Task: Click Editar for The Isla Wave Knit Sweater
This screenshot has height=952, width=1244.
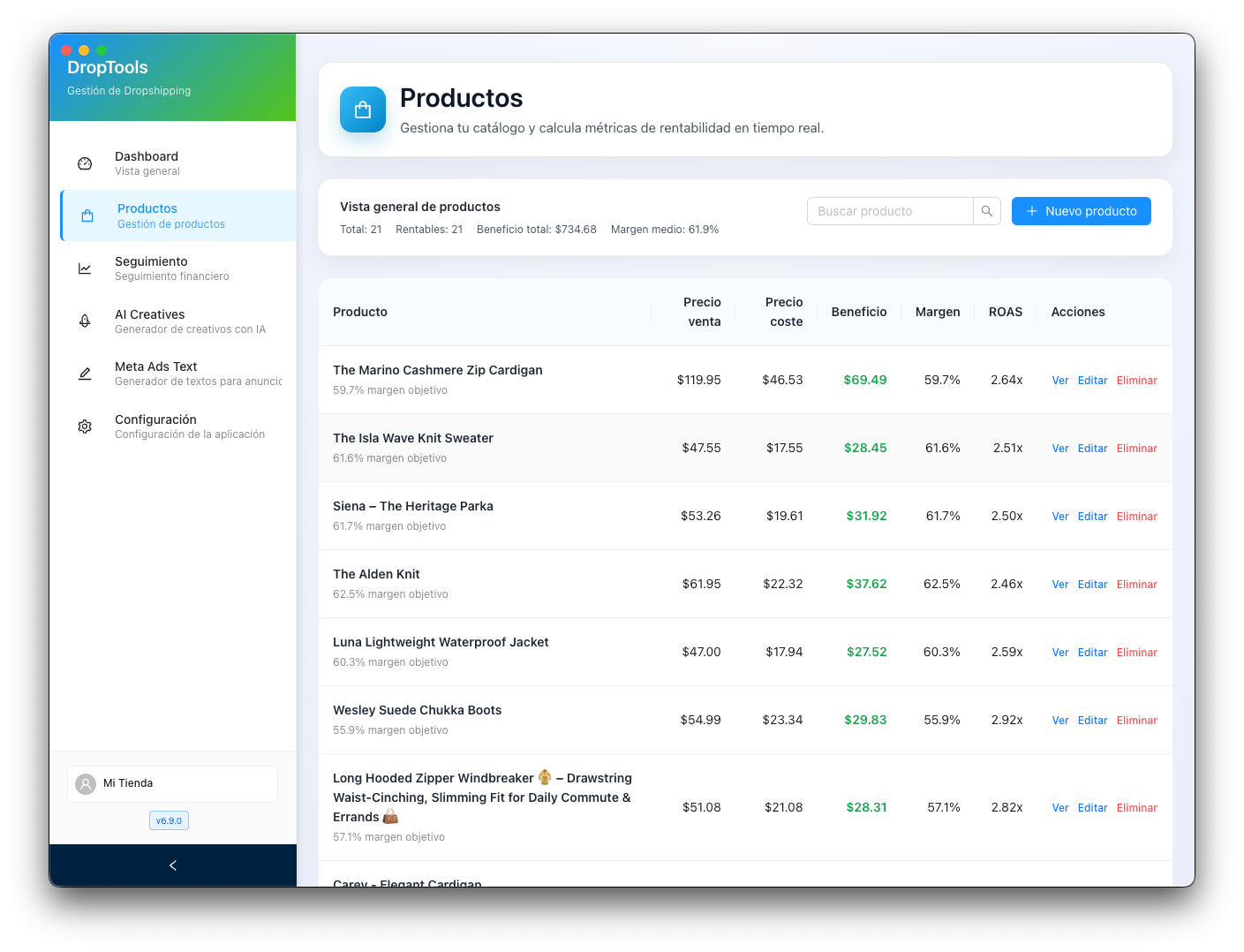Action: [x=1092, y=448]
